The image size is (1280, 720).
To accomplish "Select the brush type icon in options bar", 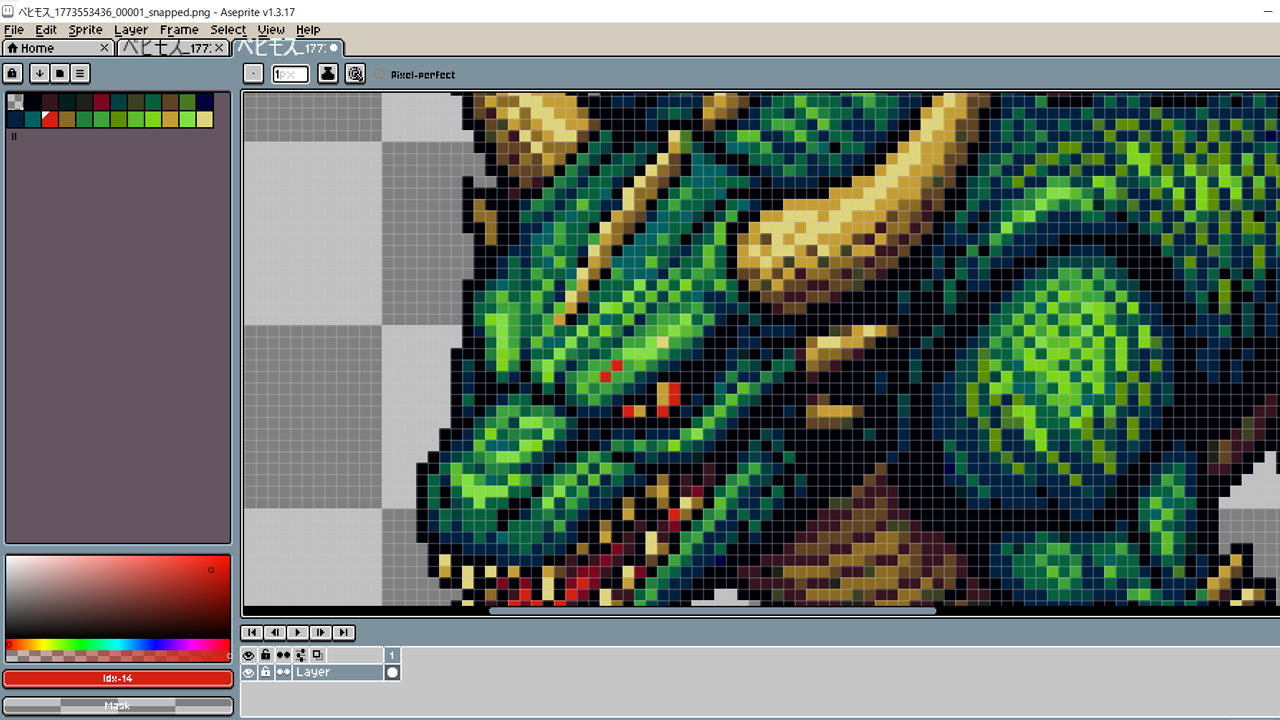I will 253,73.
